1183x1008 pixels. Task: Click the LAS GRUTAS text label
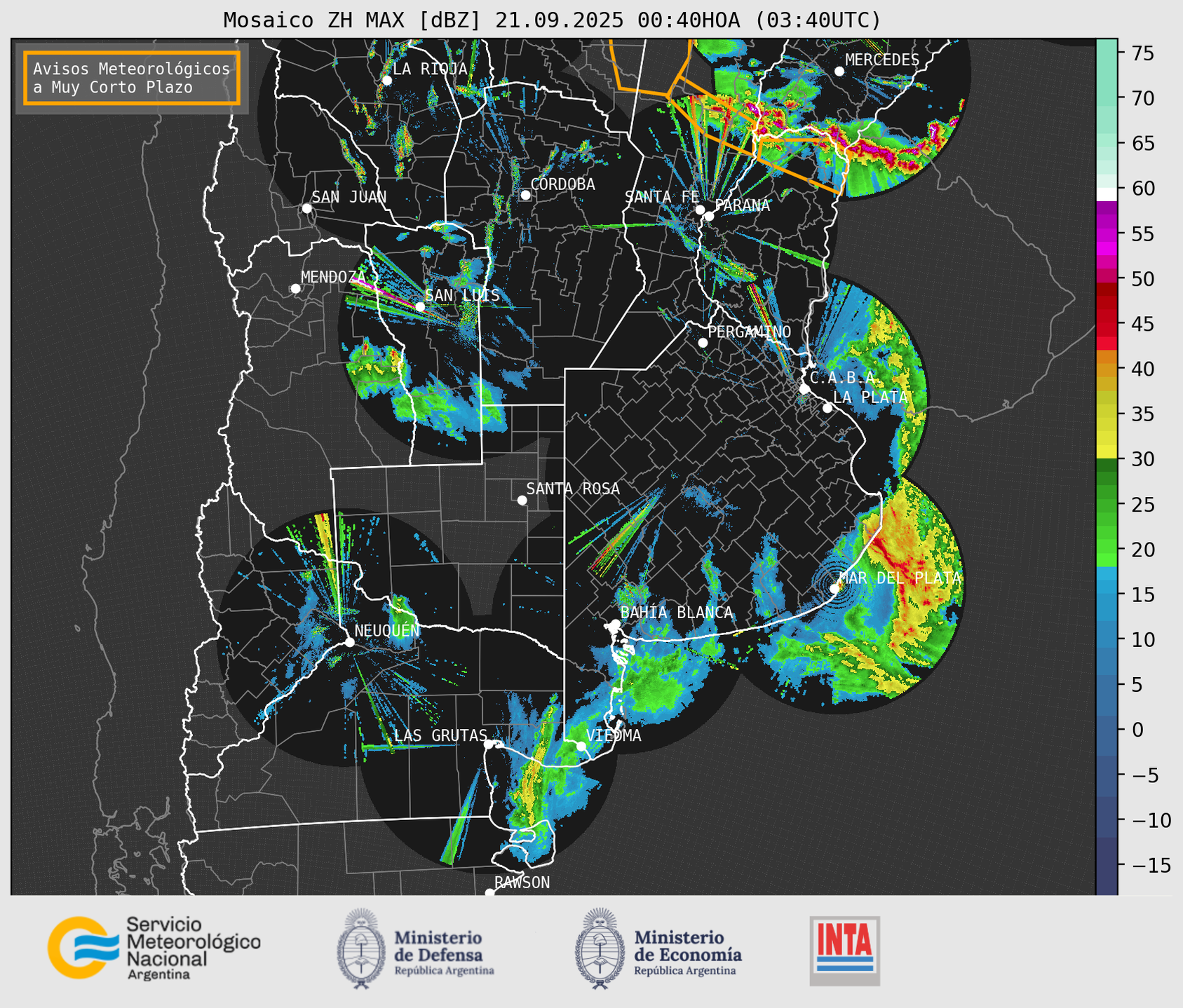[x=440, y=735]
